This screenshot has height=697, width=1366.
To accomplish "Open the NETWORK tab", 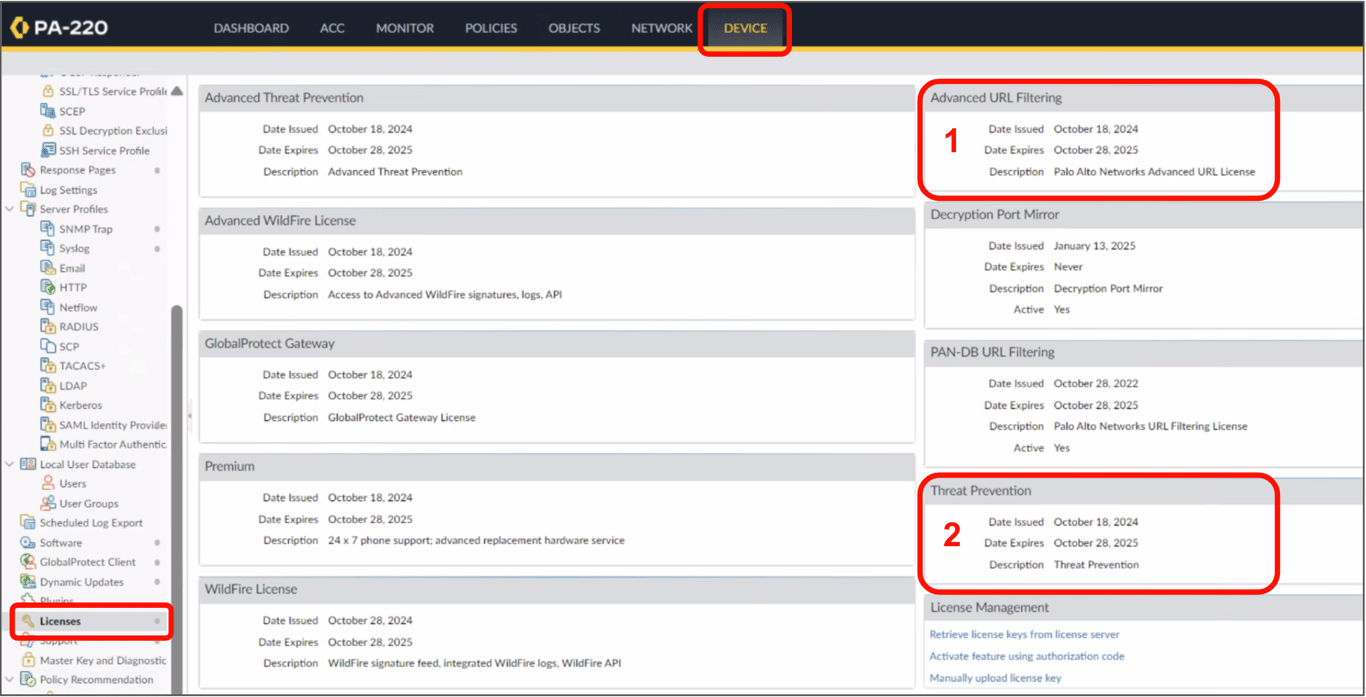I will click(x=662, y=28).
